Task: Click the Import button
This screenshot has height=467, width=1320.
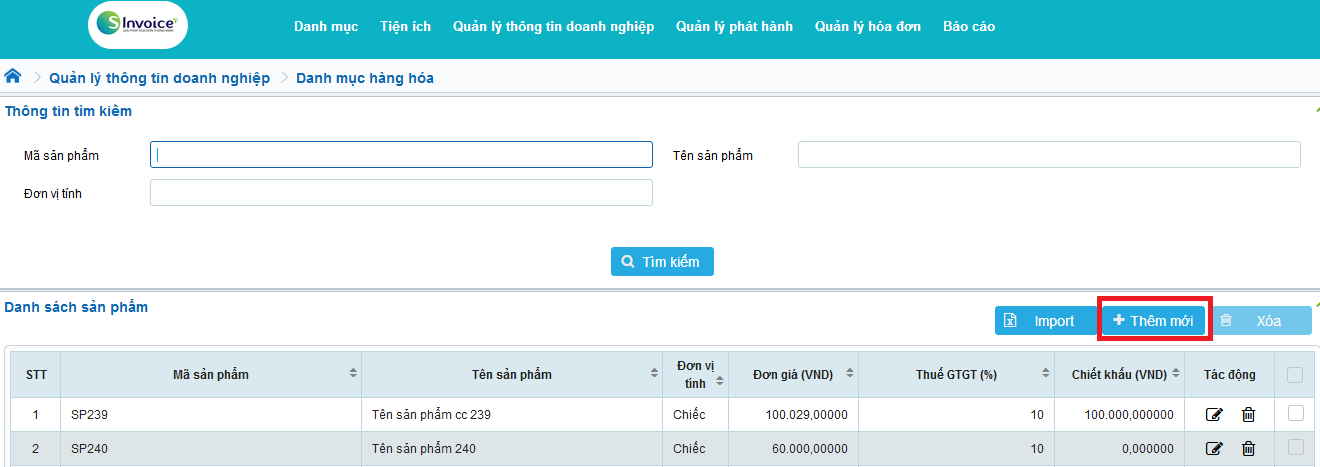Action: [1045, 321]
